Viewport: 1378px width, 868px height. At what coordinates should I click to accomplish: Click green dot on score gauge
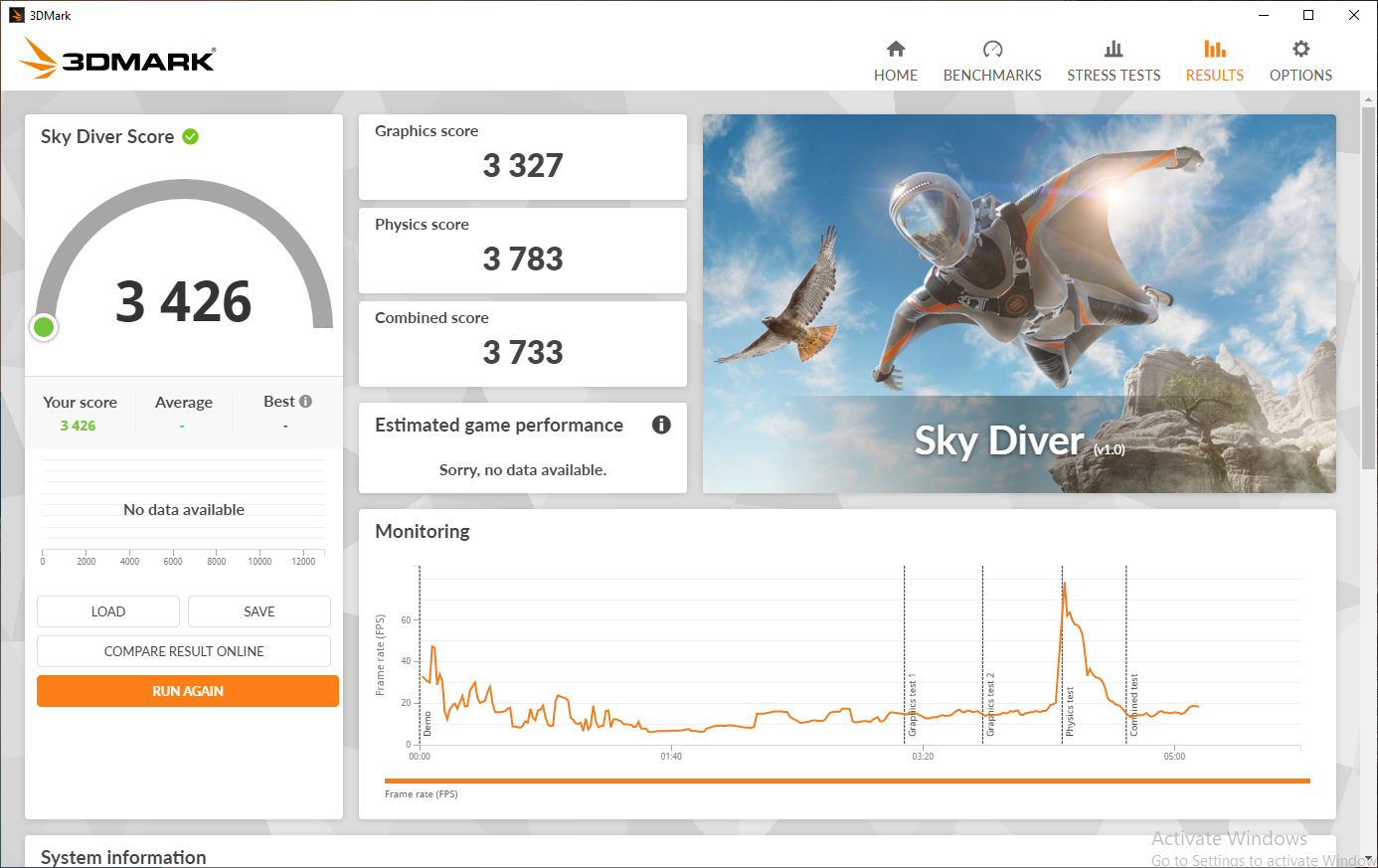[x=44, y=327]
